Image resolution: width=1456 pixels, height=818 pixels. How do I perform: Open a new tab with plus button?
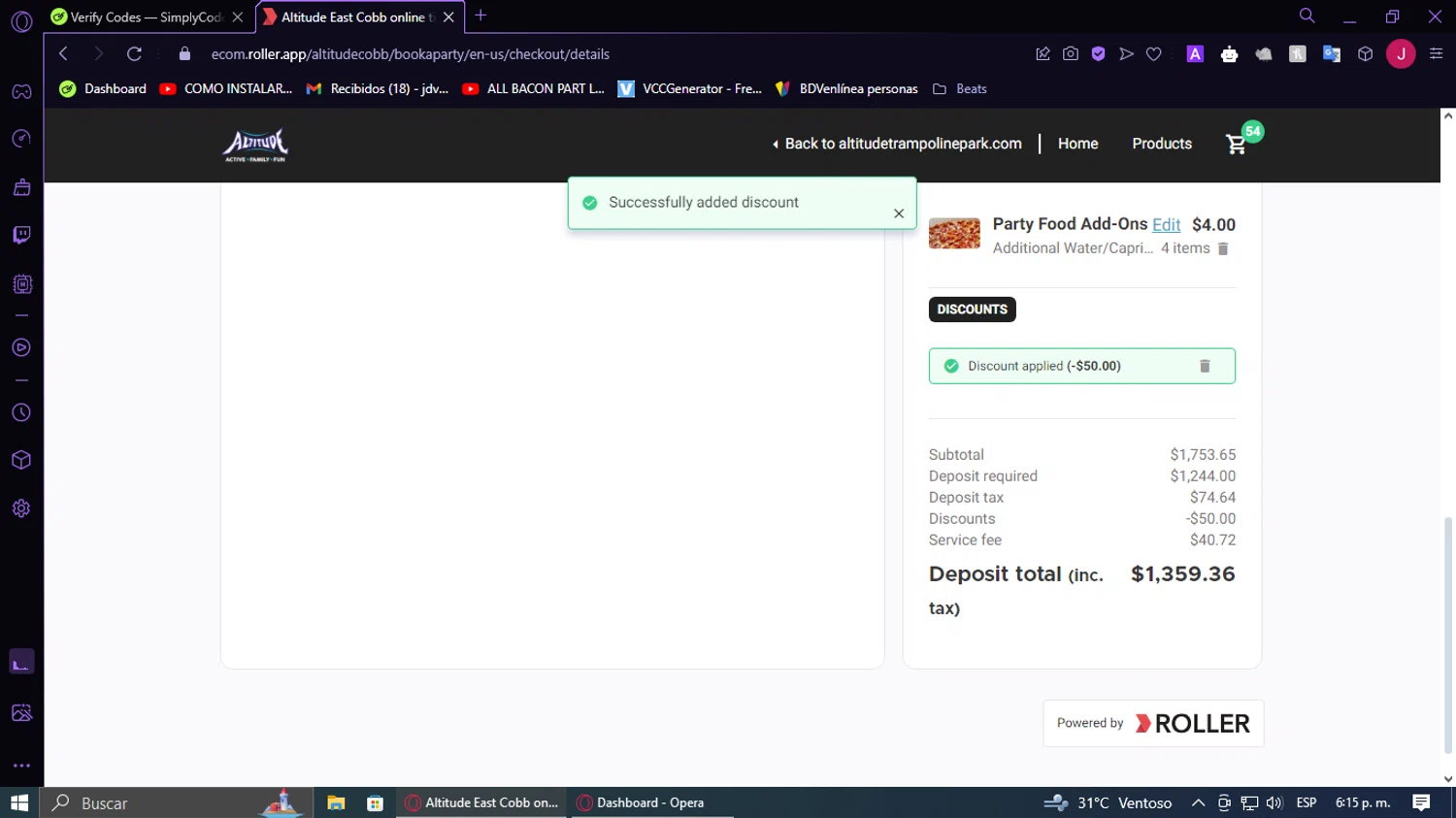tap(480, 16)
